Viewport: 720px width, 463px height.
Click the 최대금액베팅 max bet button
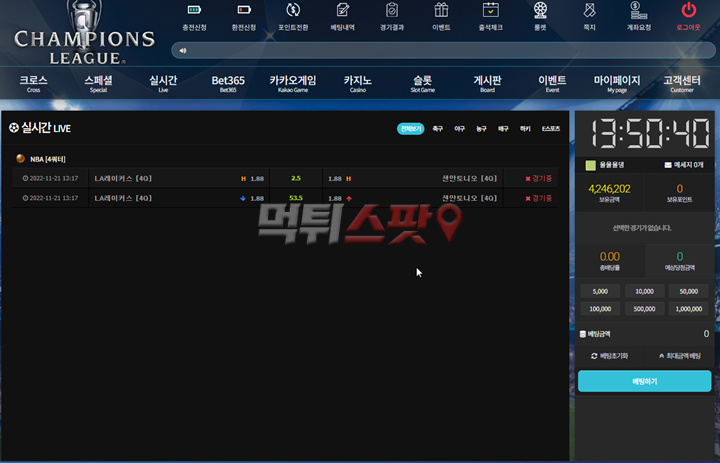(x=680, y=356)
